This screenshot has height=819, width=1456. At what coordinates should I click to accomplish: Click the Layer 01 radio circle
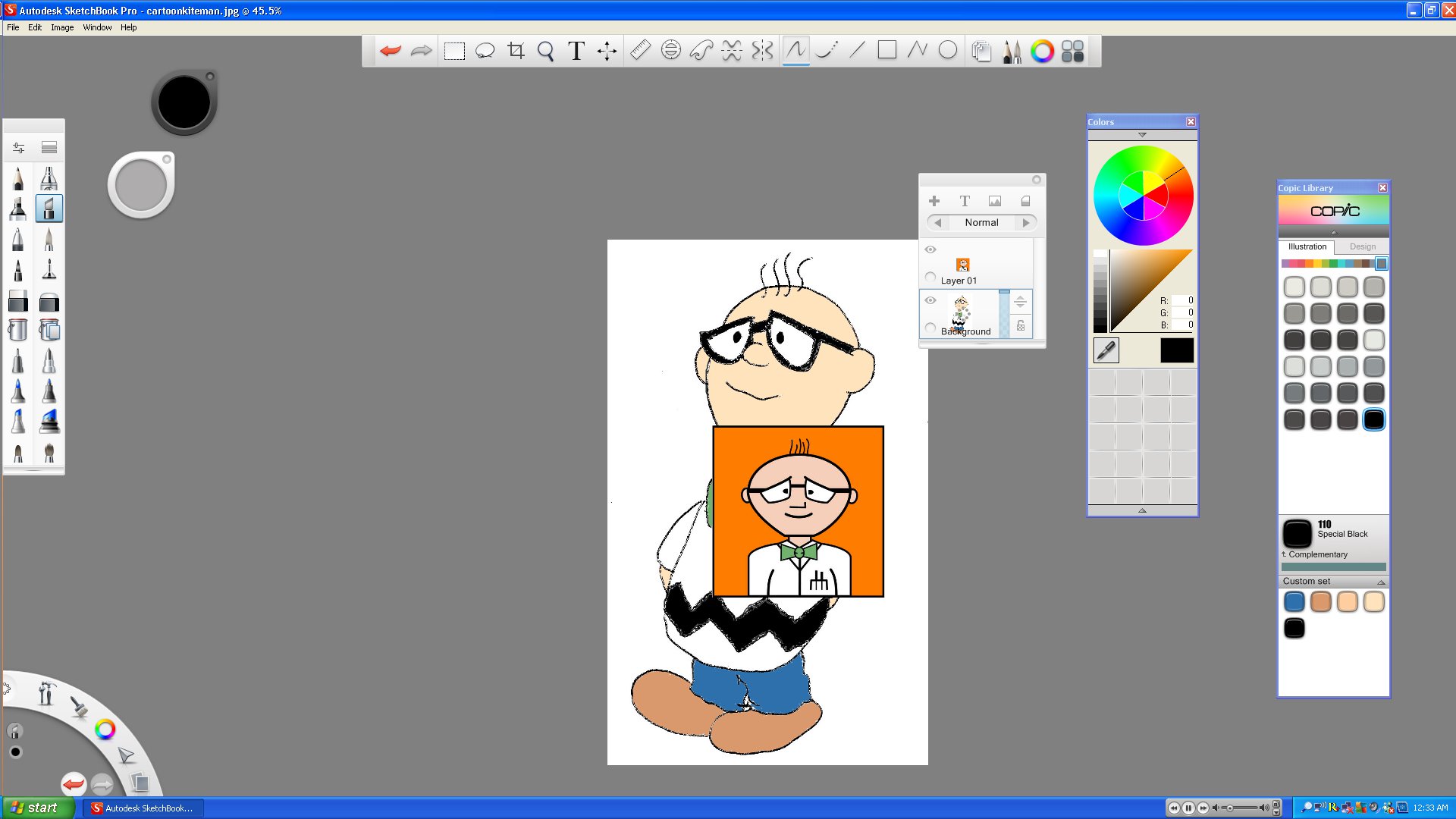pos(930,277)
